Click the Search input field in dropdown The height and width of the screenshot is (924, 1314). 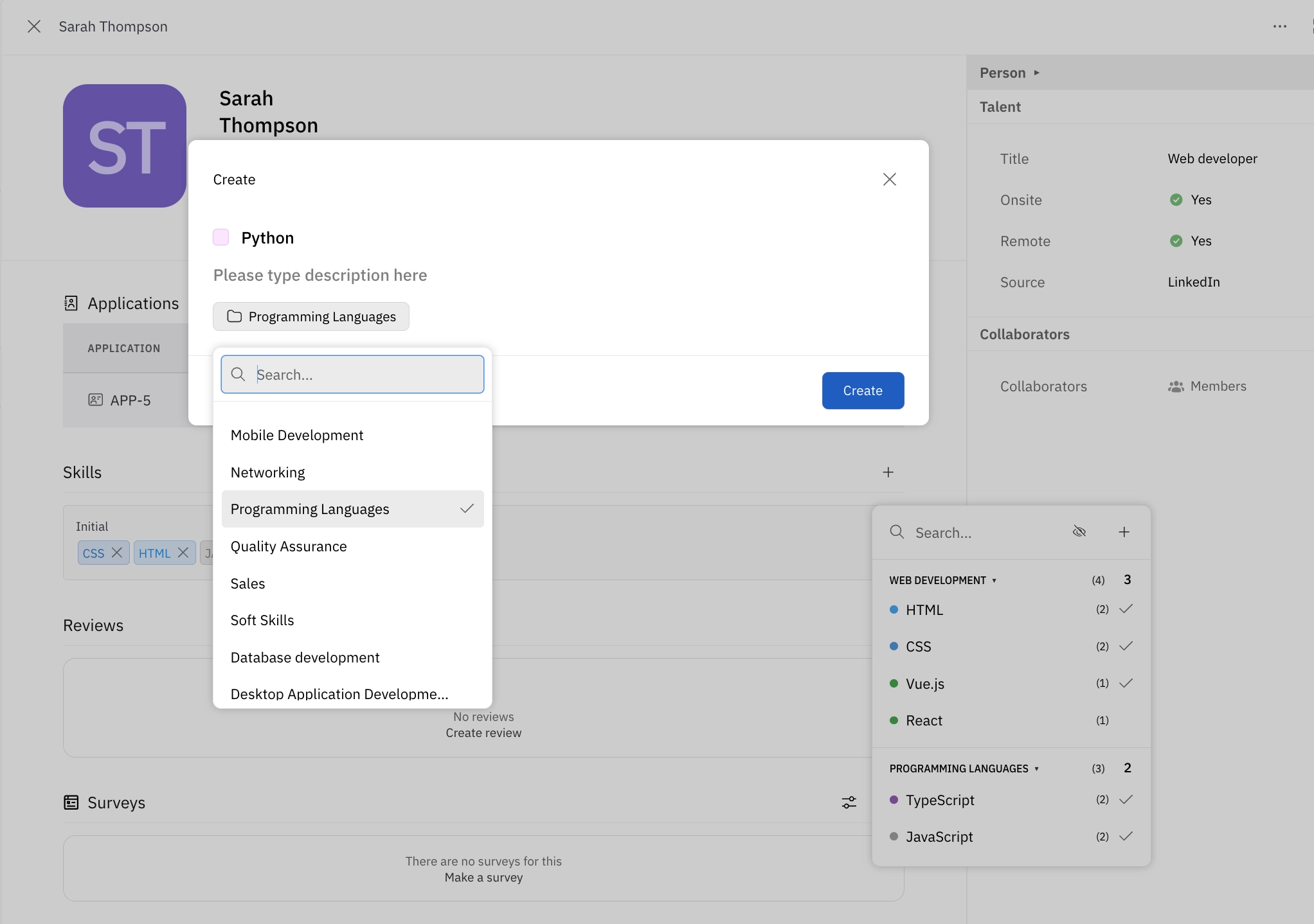coord(352,374)
